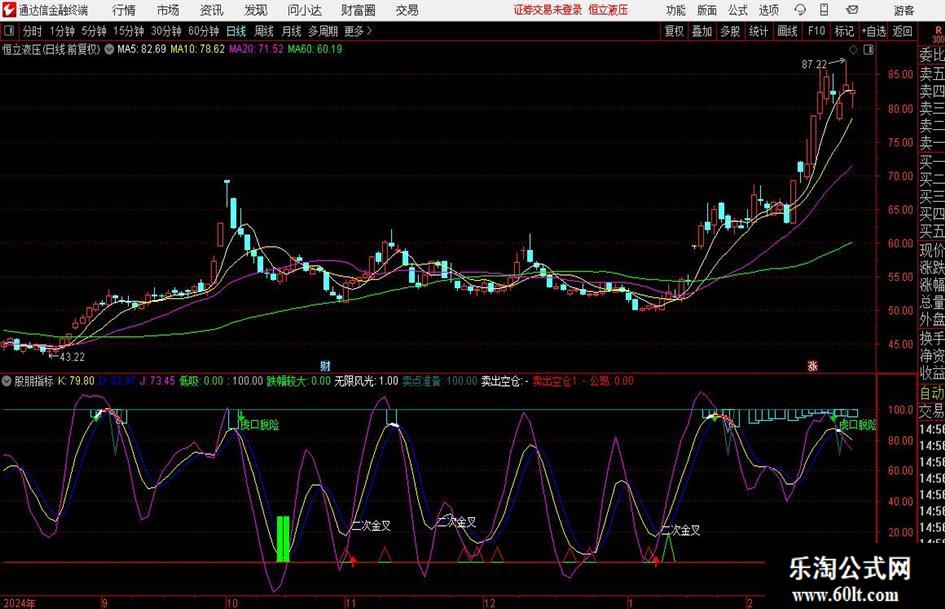Open the 发现 menu
945x609 pixels.
point(256,10)
